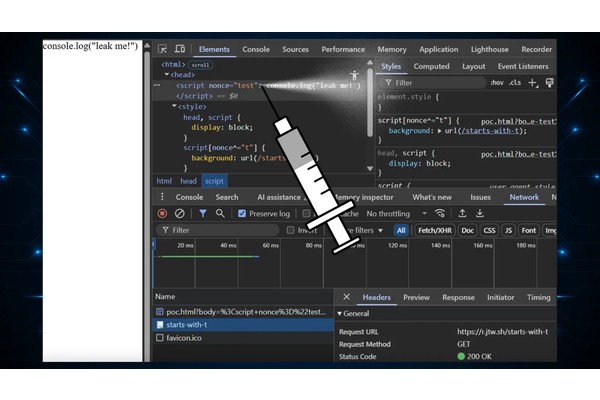Select script in the breadcrumb bar
This screenshot has height=400, width=600.
click(214, 181)
